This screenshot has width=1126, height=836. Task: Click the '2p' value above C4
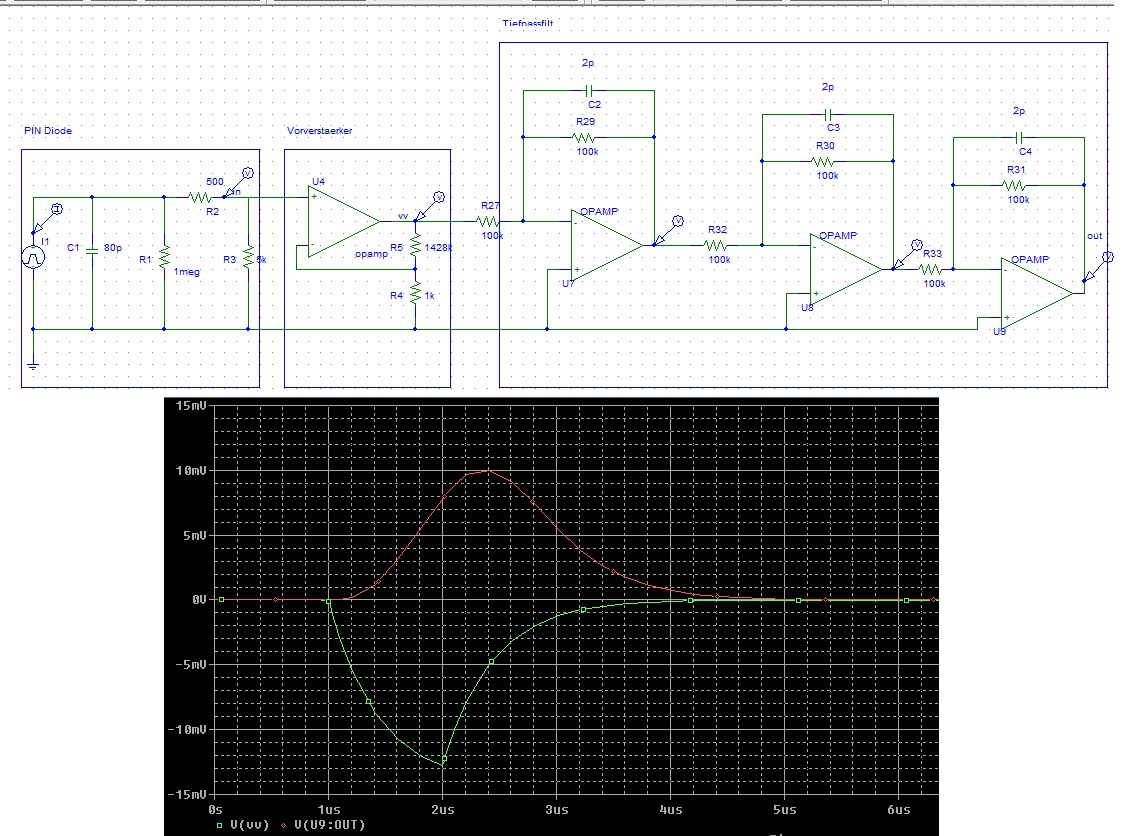point(1019,111)
